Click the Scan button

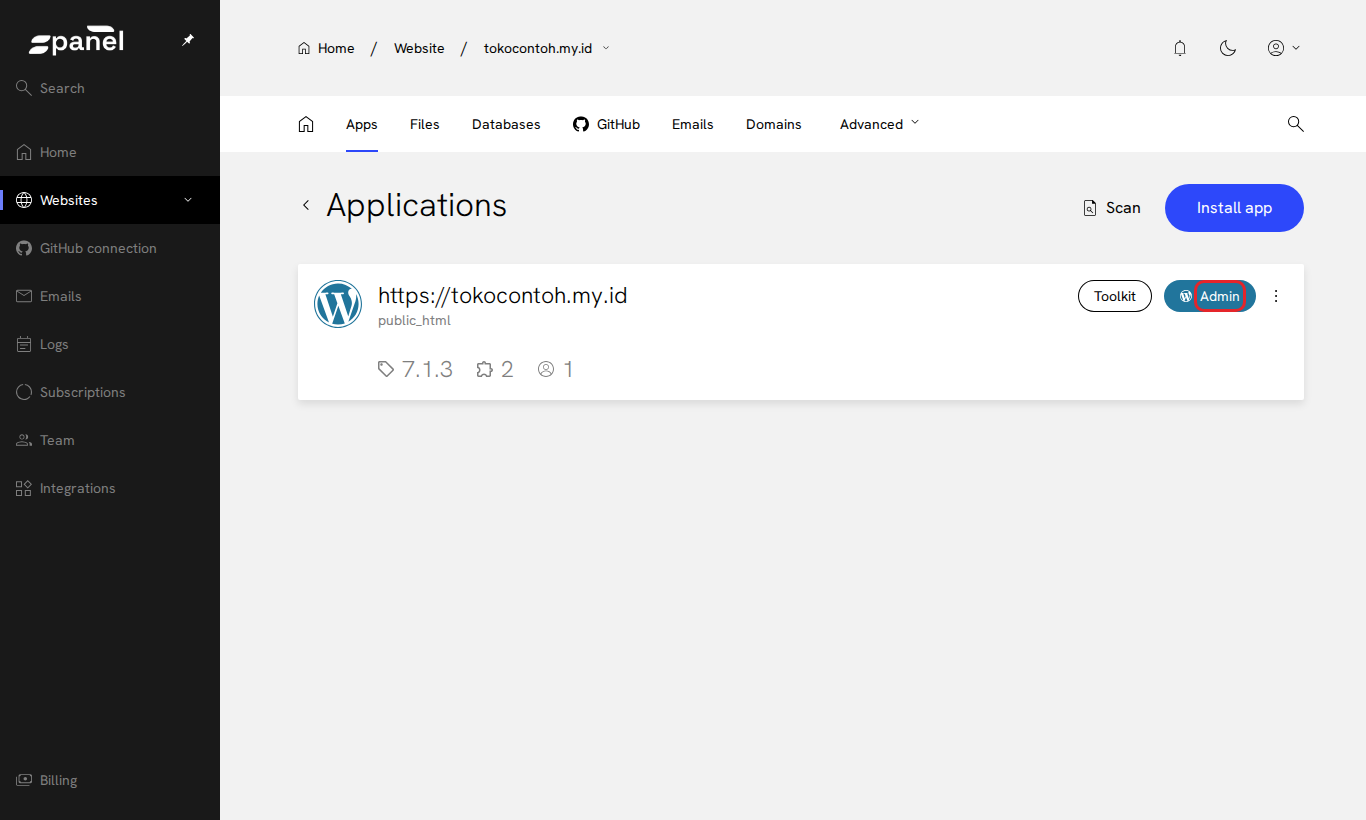1112,208
